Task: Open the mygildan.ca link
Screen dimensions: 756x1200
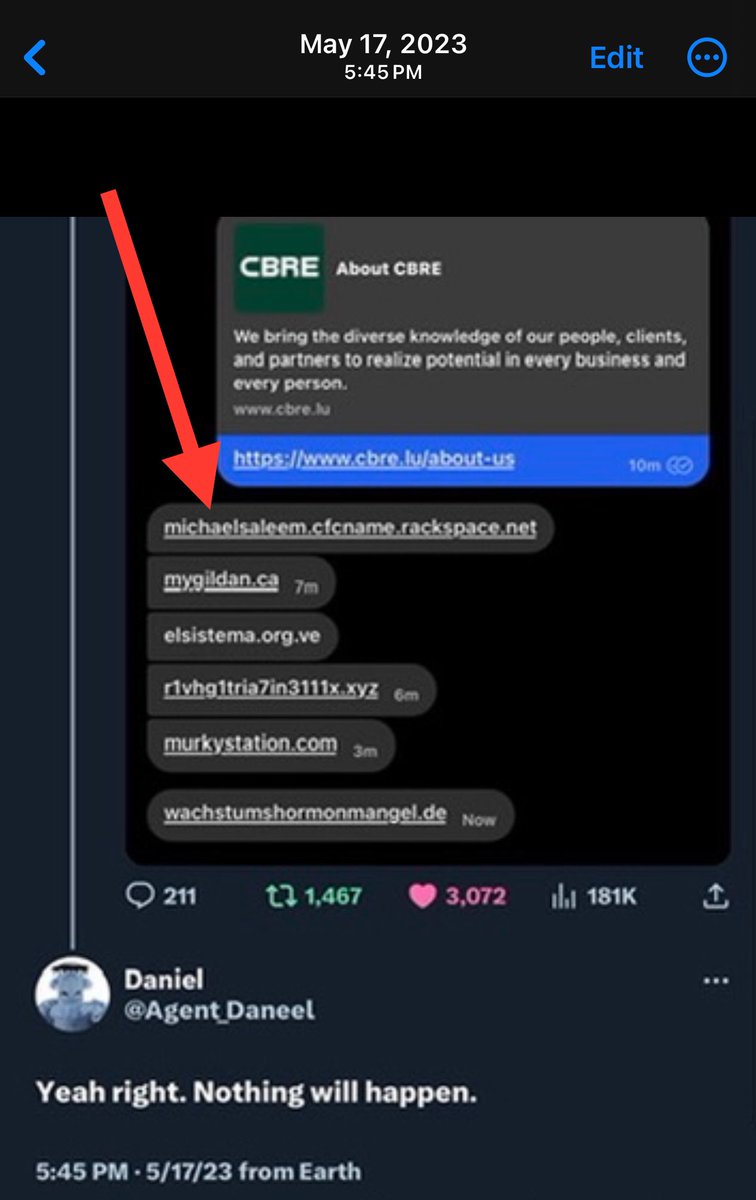Action: click(221, 581)
